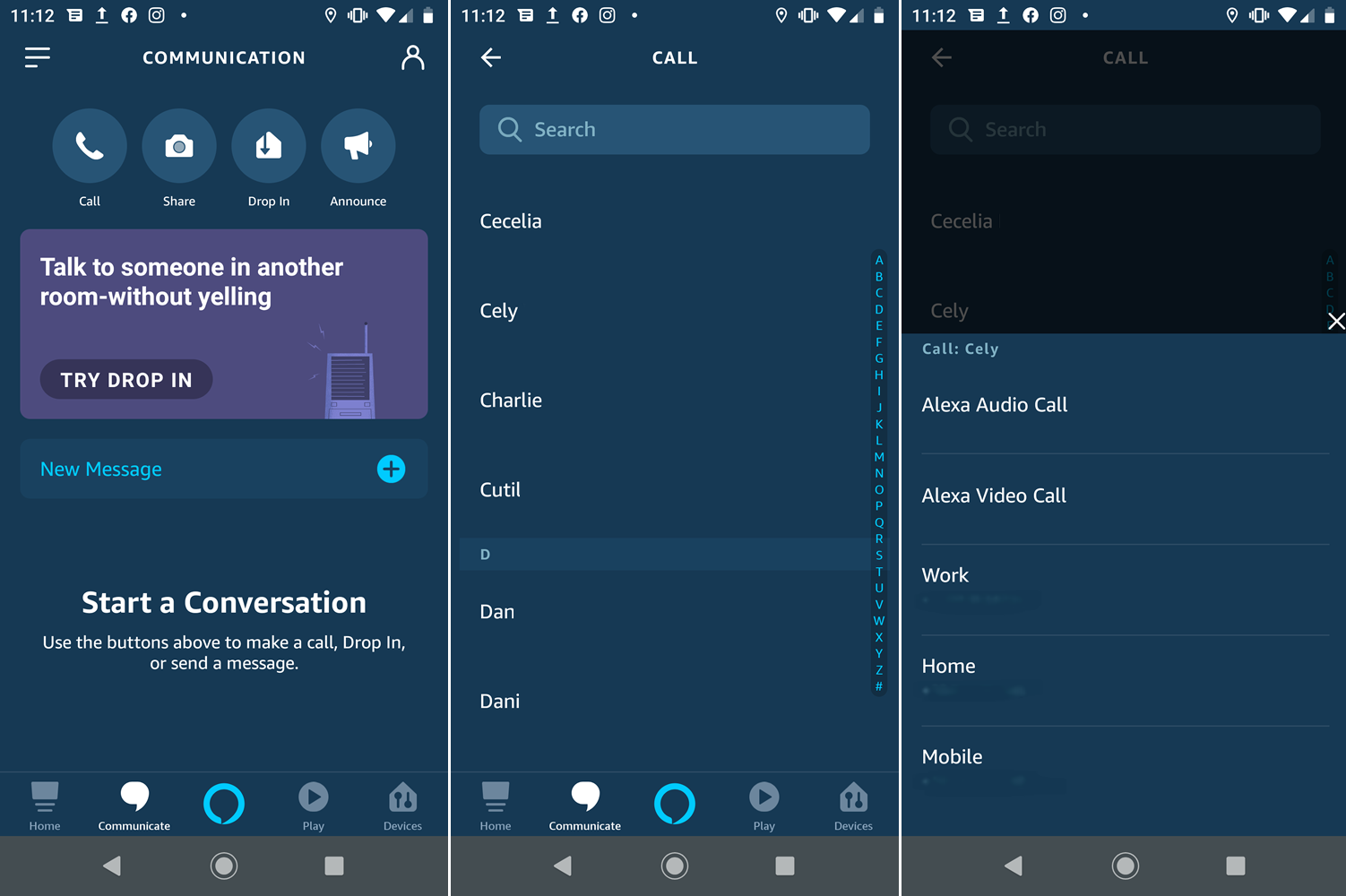Tap Instagram status icon on left screen
The height and width of the screenshot is (896, 1346).
click(157, 15)
